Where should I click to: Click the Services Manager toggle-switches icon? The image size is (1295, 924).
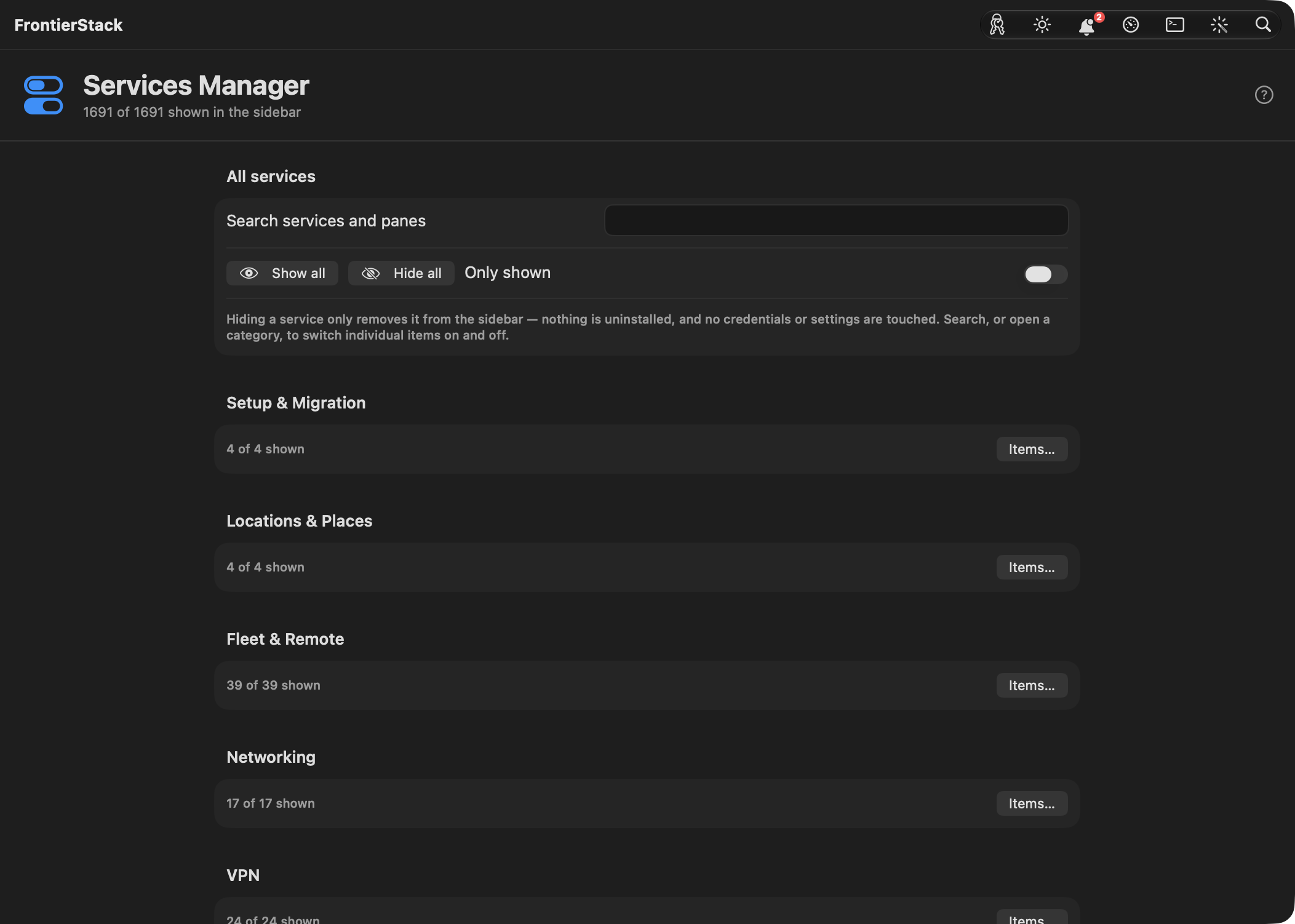point(43,95)
